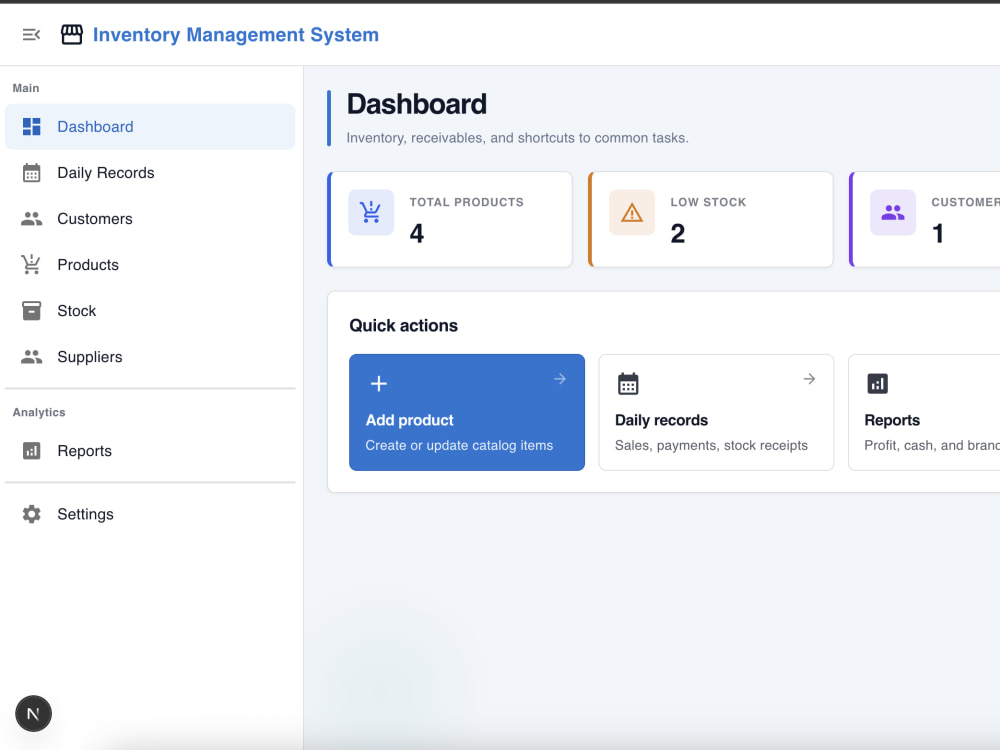Click the Suppliers people icon in sidebar
Image resolution: width=1000 pixels, height=750 pixels.
[31, 357]
